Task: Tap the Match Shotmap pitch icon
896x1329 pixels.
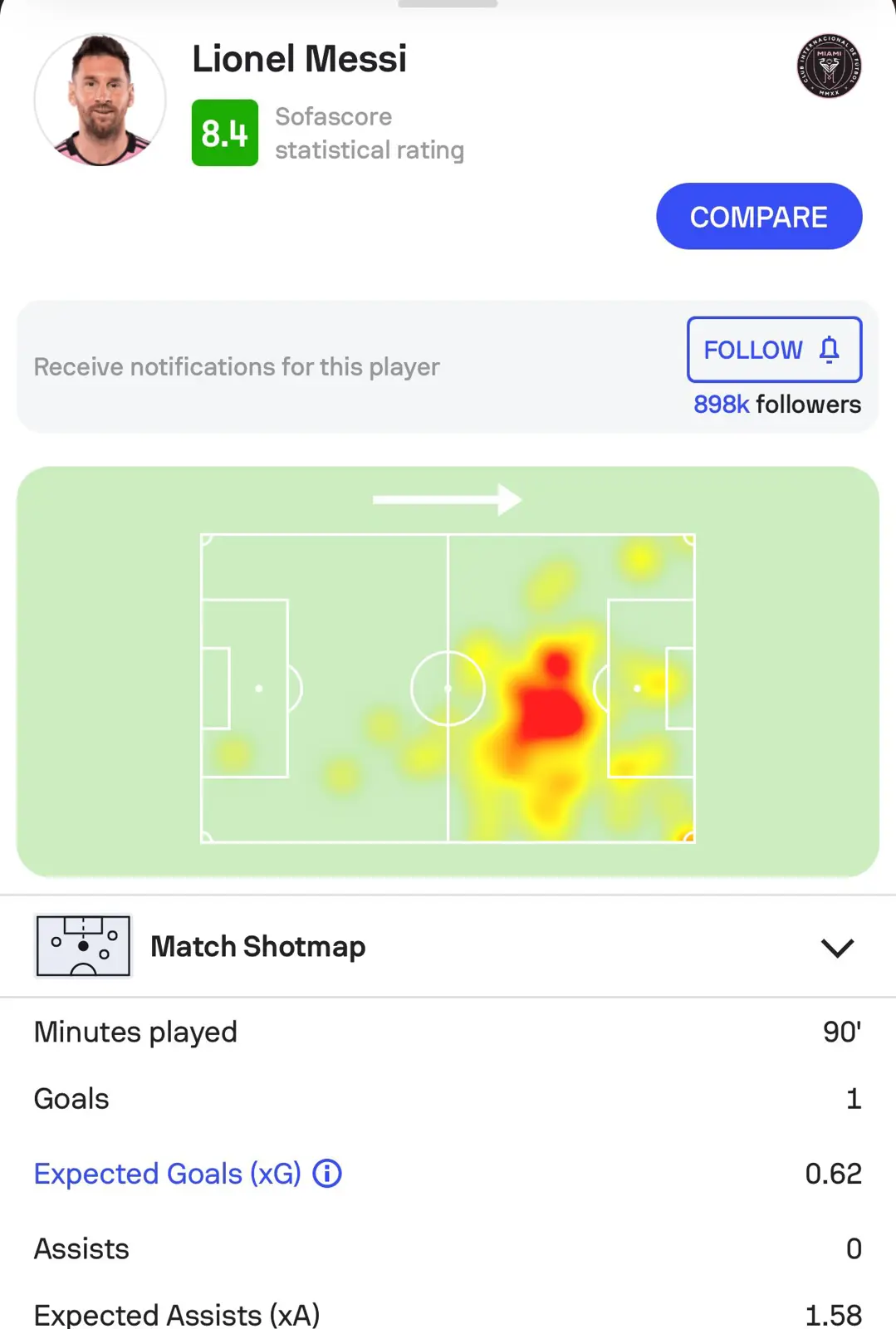Action: [x=83, y=946]
